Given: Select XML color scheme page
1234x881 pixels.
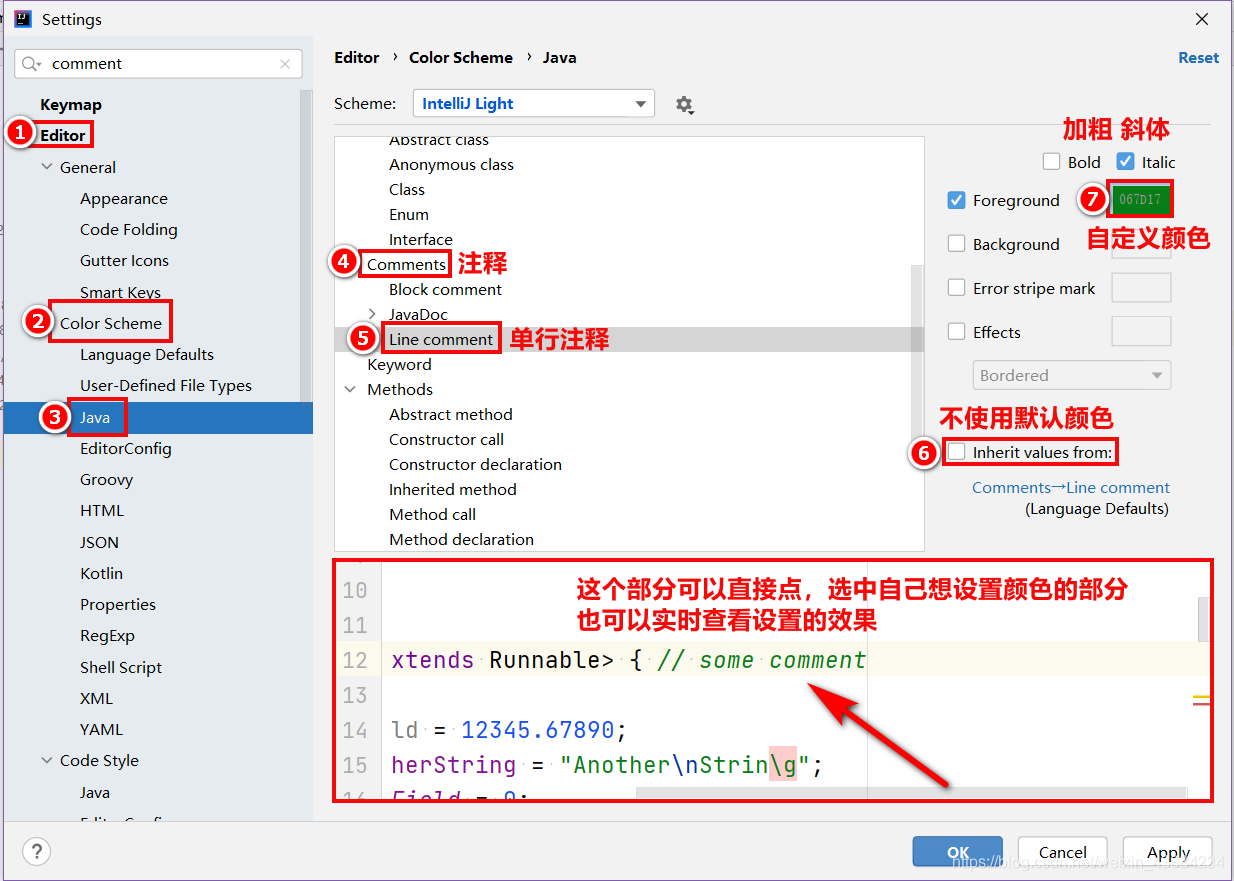Looking at the screenshot, I should click(97, 698).
